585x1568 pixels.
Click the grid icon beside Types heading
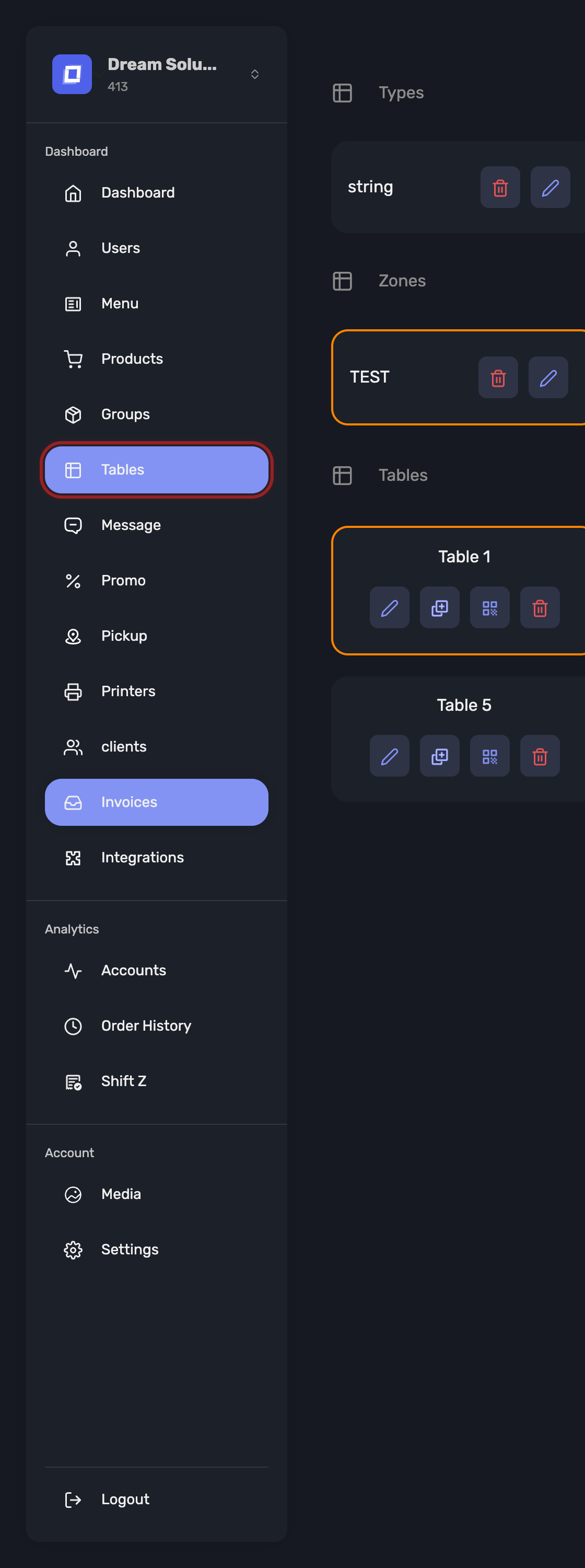point(342,93)
